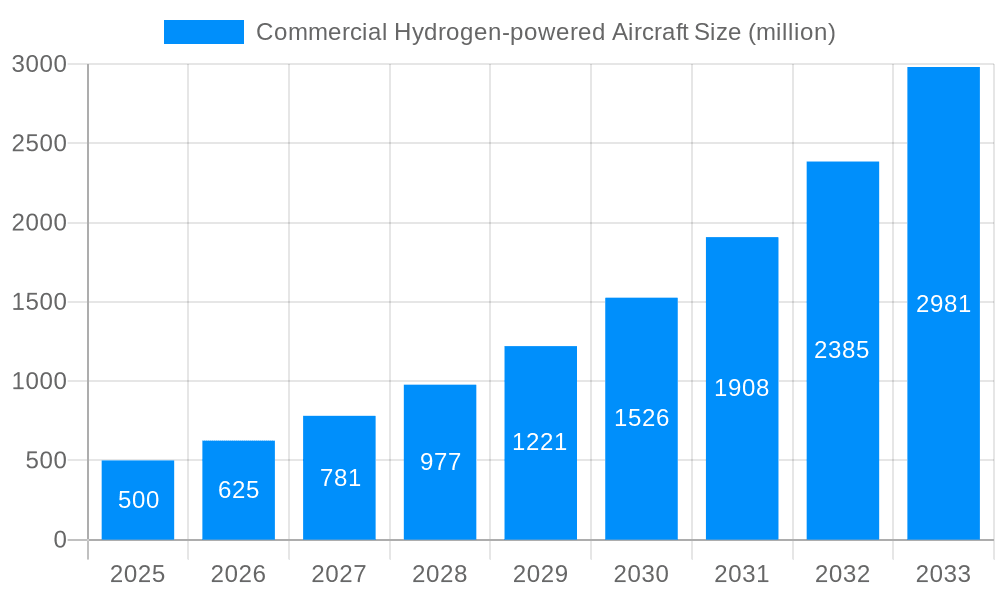This screenshot has height=600, width=1000.
Task: Select the 2029 bar showing 1221
Action: [x=541, y=440]
